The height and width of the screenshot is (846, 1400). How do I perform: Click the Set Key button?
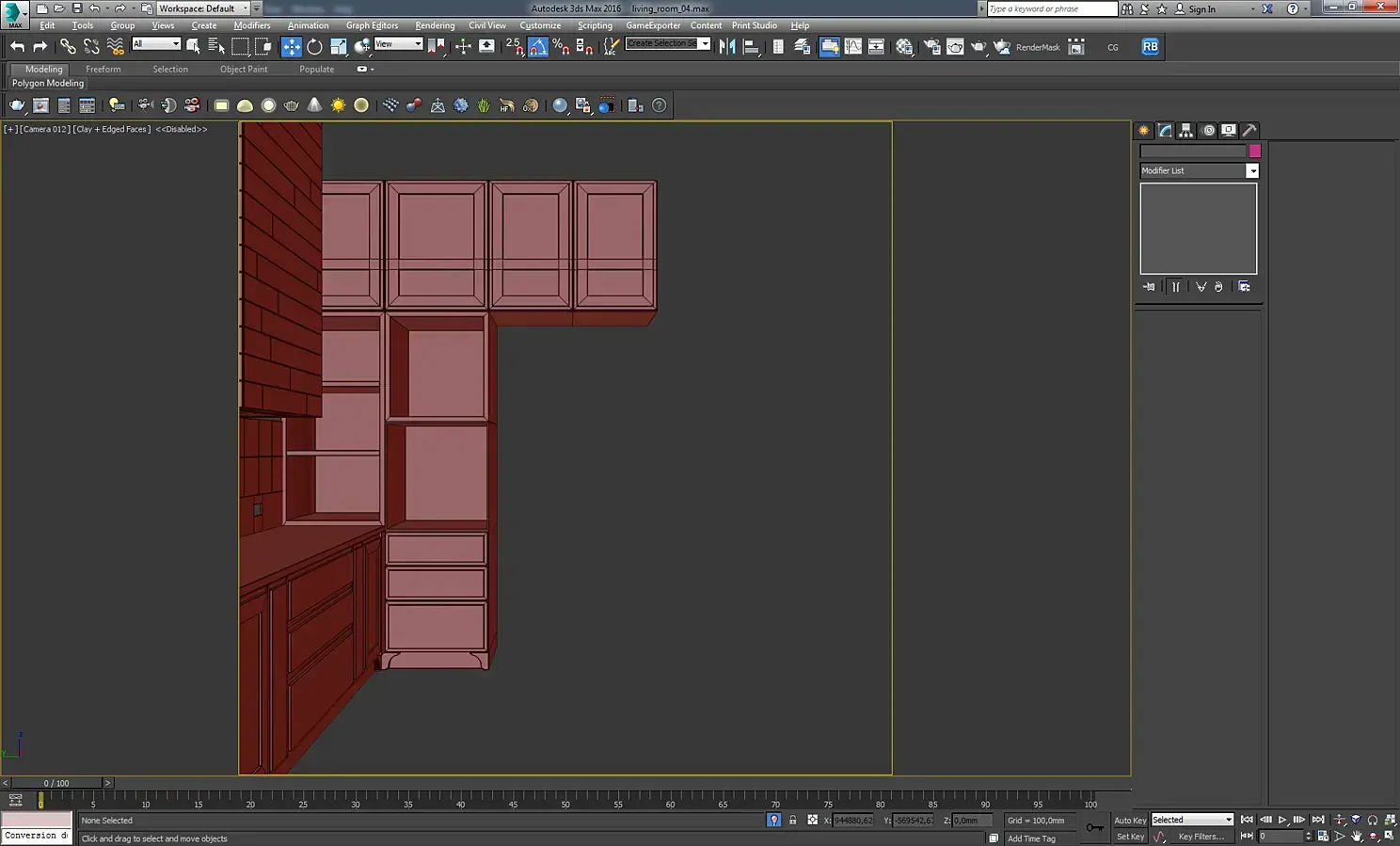[x=1129, y=837]
